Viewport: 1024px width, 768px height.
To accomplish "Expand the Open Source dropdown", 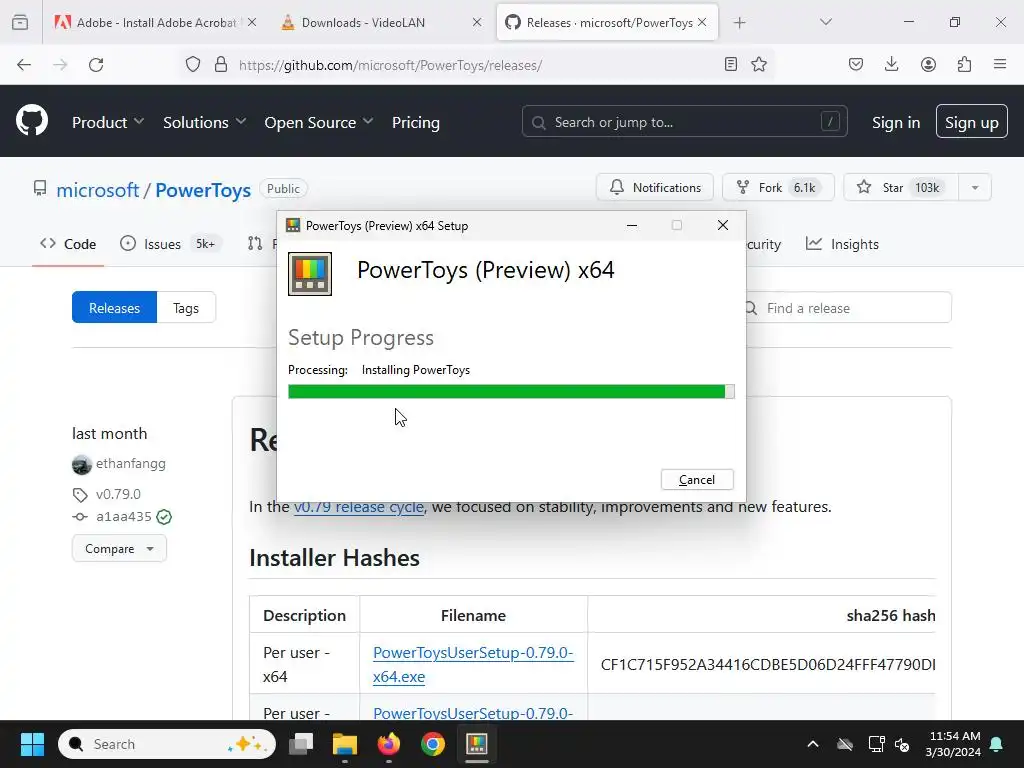I will (x=319, y=122).
